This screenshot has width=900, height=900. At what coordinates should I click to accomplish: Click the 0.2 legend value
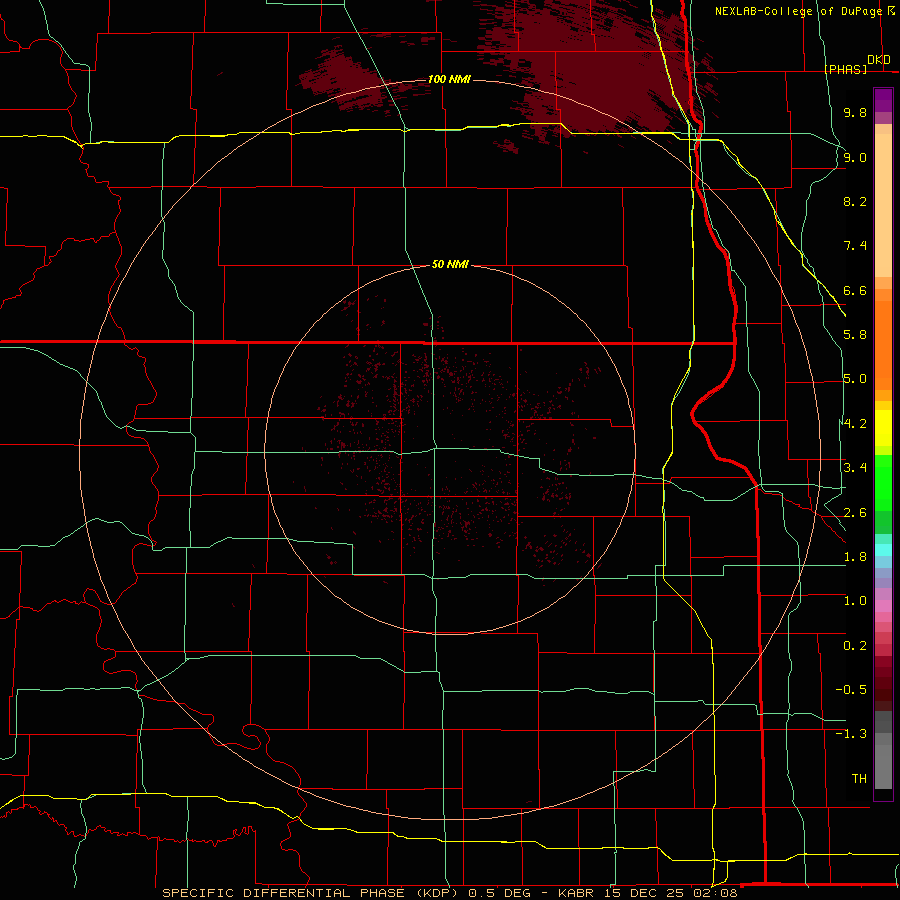point(855,646)
